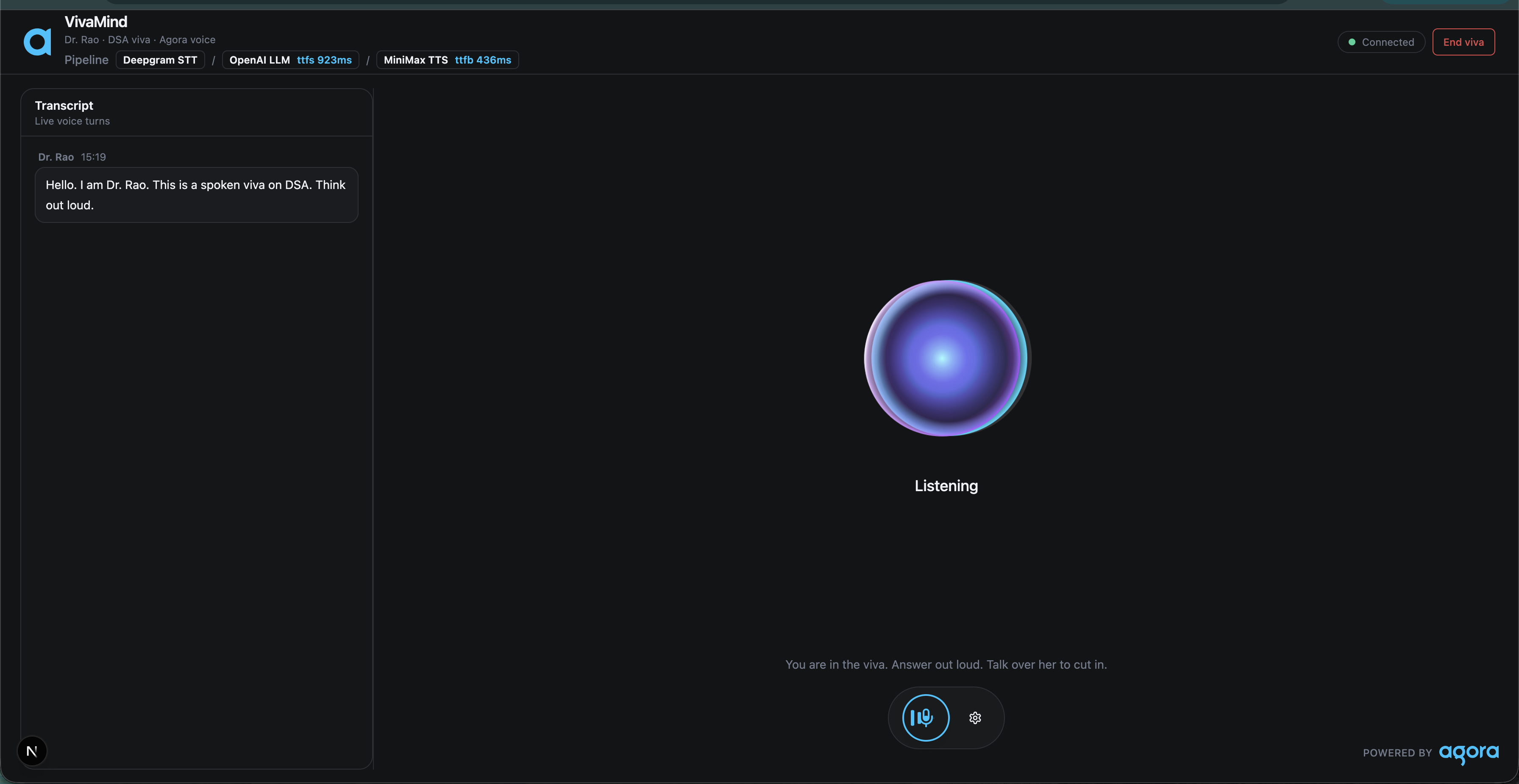Click the 'POWERED BY' footer text
The image size is (1519, 784).
[1397, 753]
